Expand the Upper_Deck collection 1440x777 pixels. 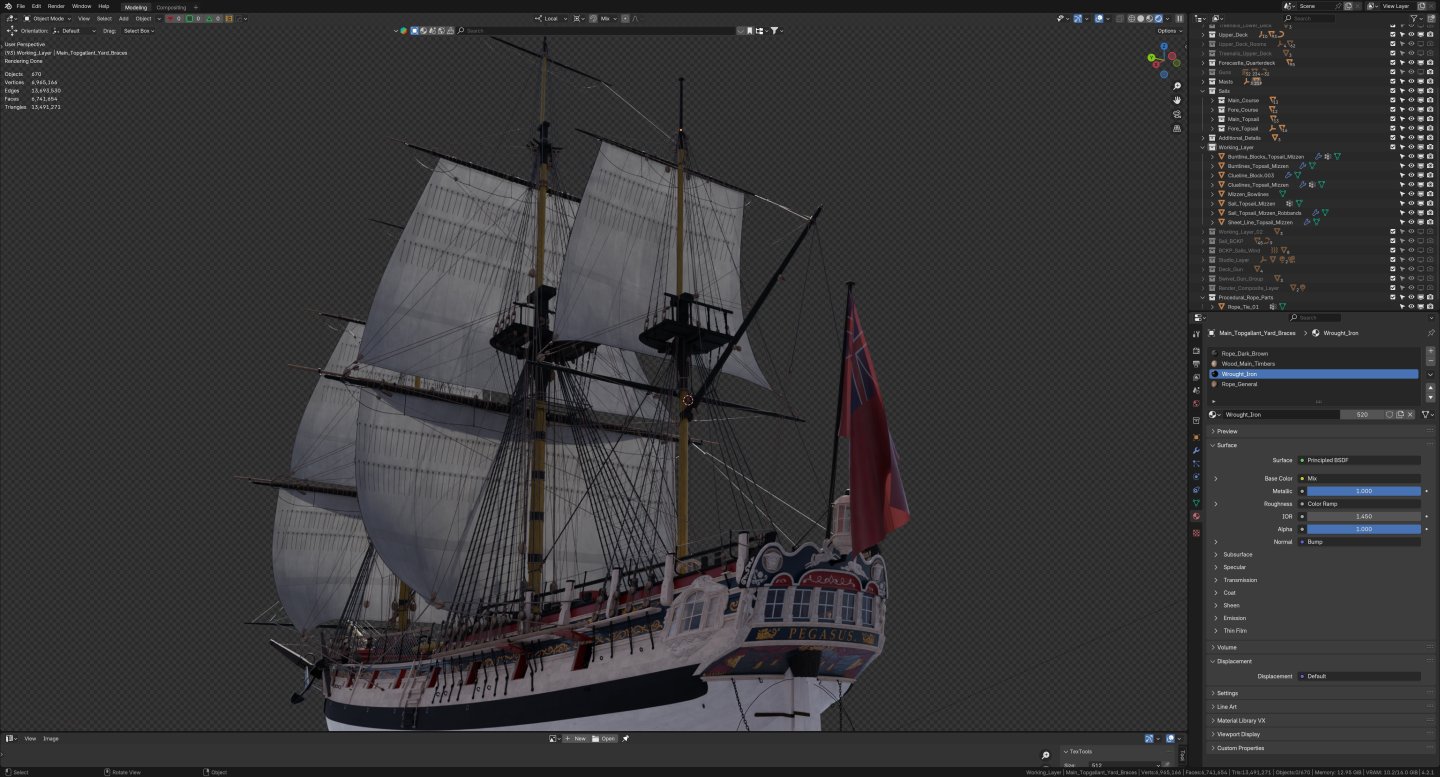point(1203,35)
